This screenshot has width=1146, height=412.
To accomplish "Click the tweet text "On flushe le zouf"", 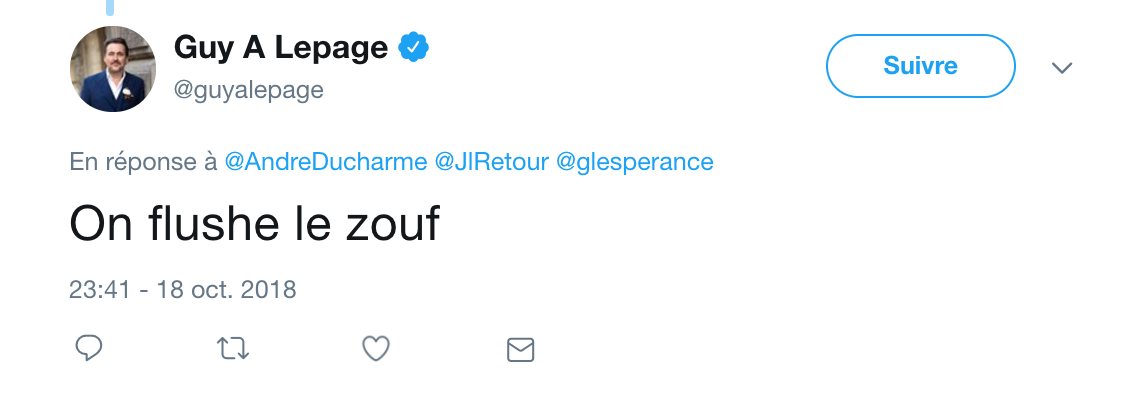I will 254,224.
